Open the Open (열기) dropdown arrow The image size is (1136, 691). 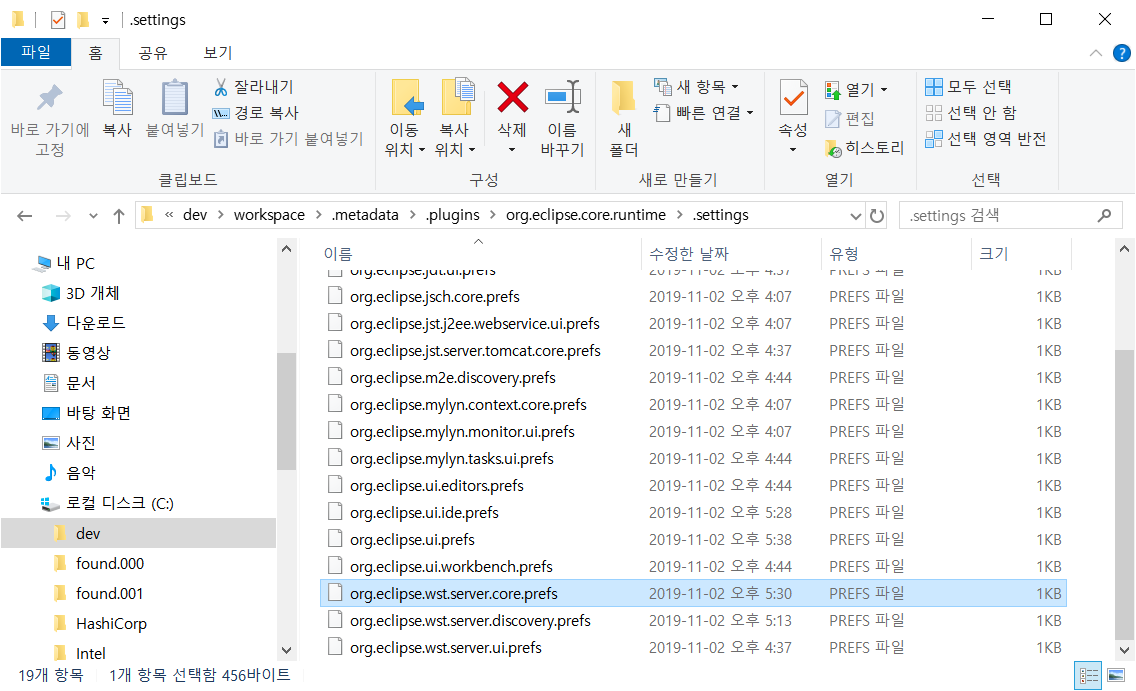(x=884, y=90)
